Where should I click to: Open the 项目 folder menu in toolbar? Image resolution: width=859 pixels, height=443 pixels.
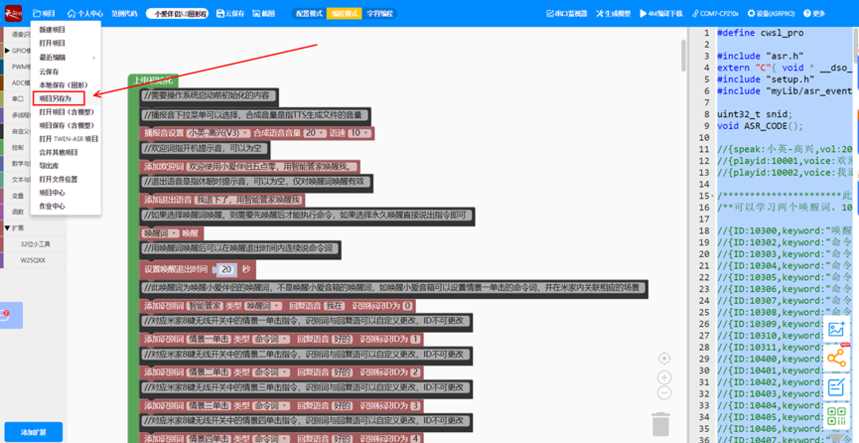click(x=44, y=14)
